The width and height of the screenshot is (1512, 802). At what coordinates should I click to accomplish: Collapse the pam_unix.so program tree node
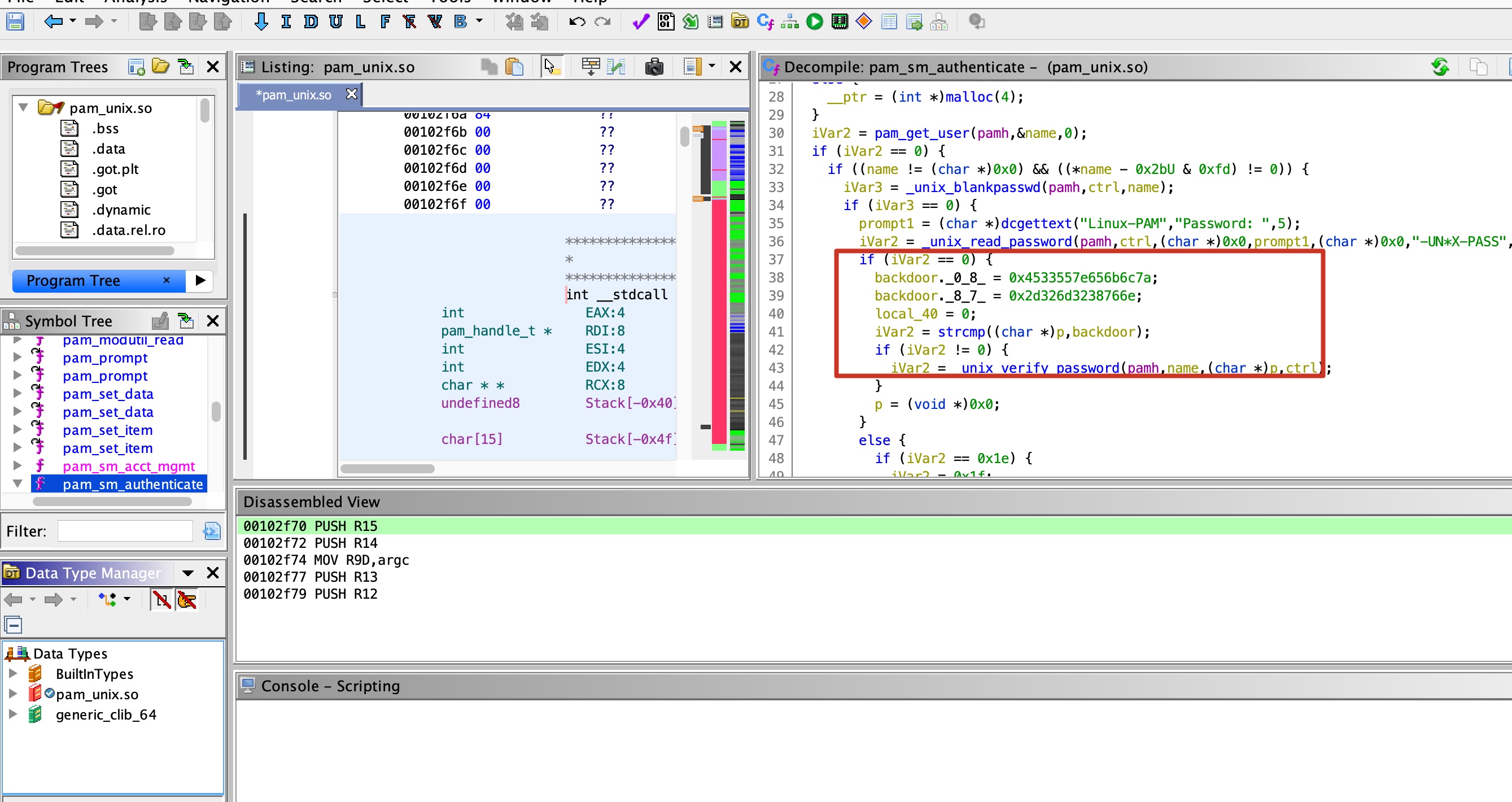pyautogui.click(x=24, y=107)
